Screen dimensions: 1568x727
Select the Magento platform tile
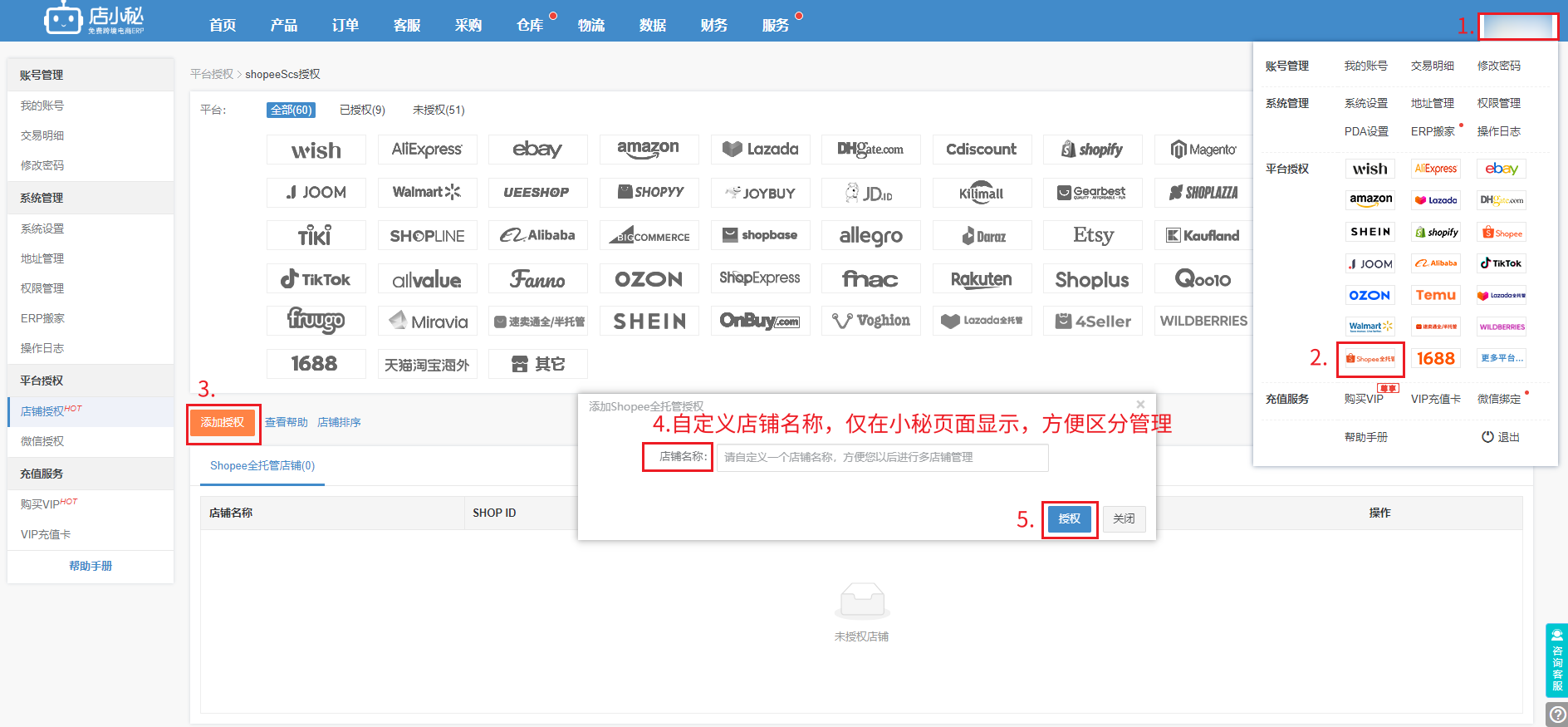(x=1203, y=150)
